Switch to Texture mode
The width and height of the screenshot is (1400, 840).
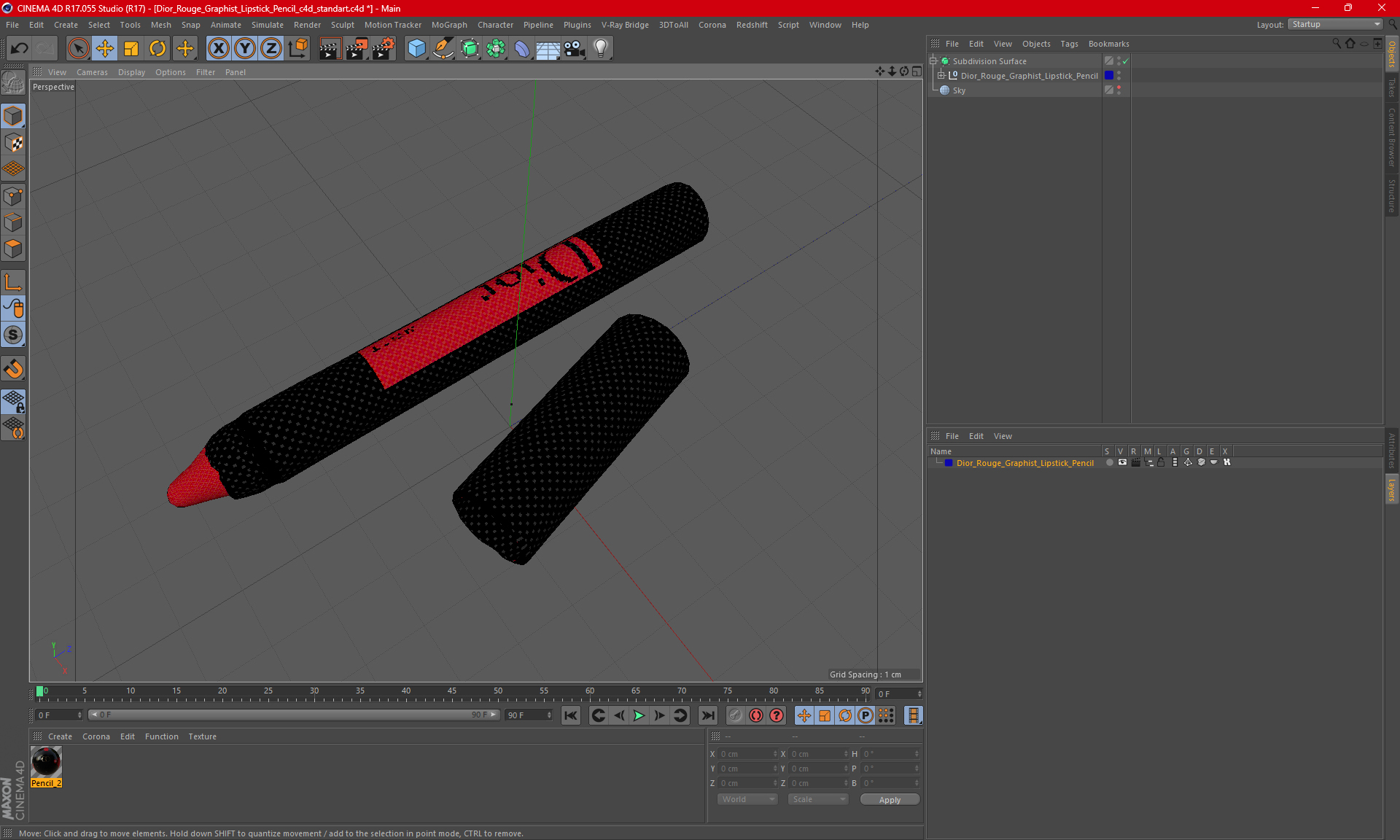pyautogui.click(x=13, y=143)
